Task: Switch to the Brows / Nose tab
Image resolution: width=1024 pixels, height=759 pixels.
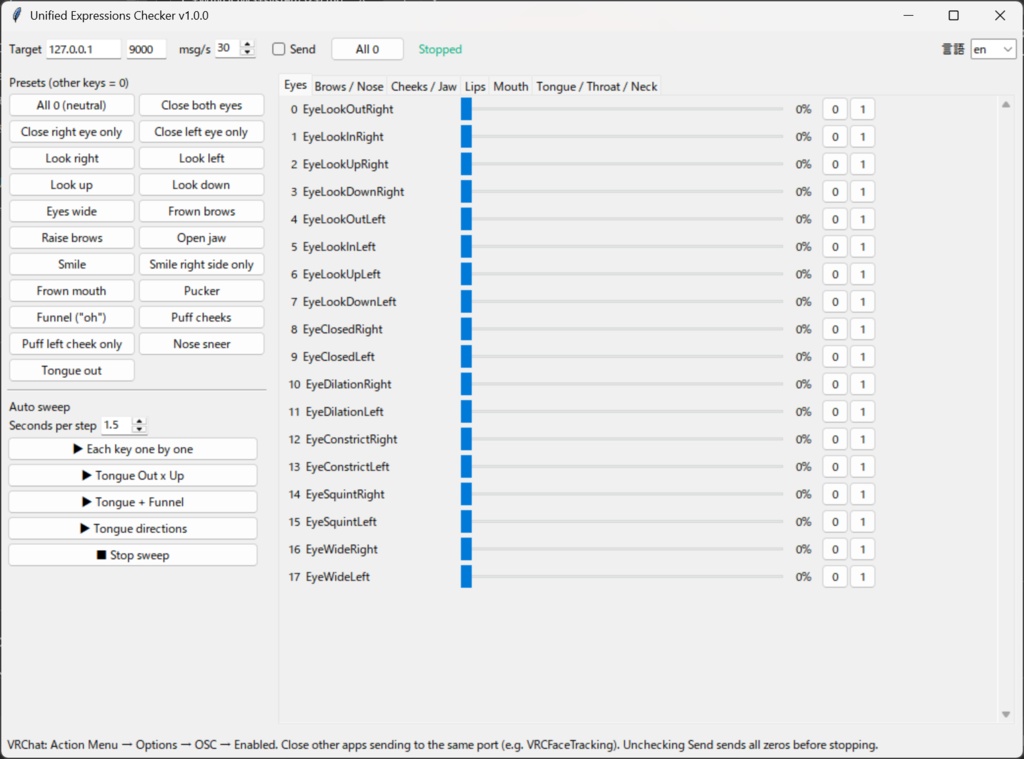Action: (349, 86)
